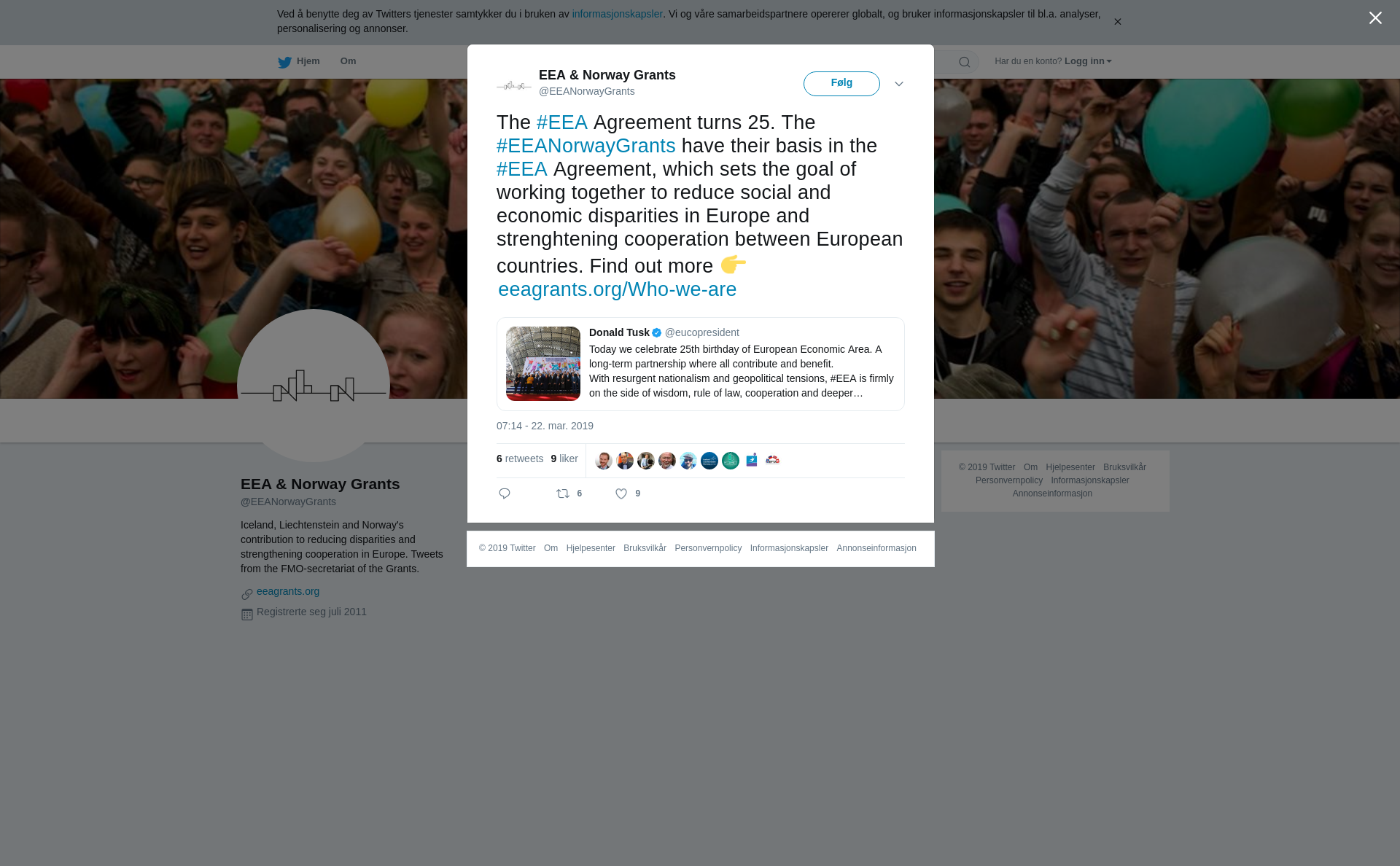Toggle the Følg follow button

pos(841,84)
